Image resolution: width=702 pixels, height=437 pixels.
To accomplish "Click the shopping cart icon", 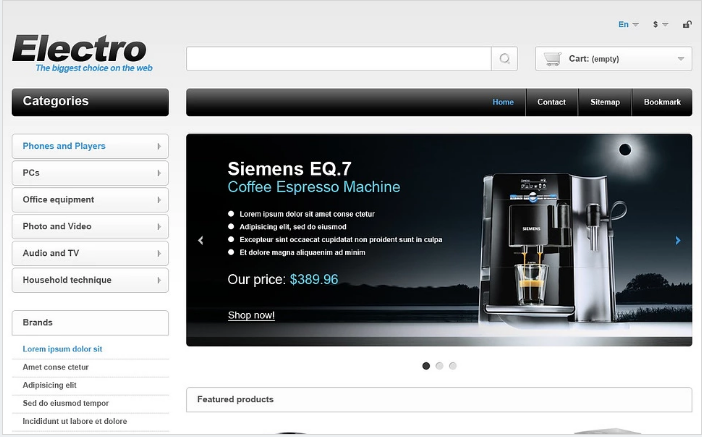I will [x=552, y=59].
